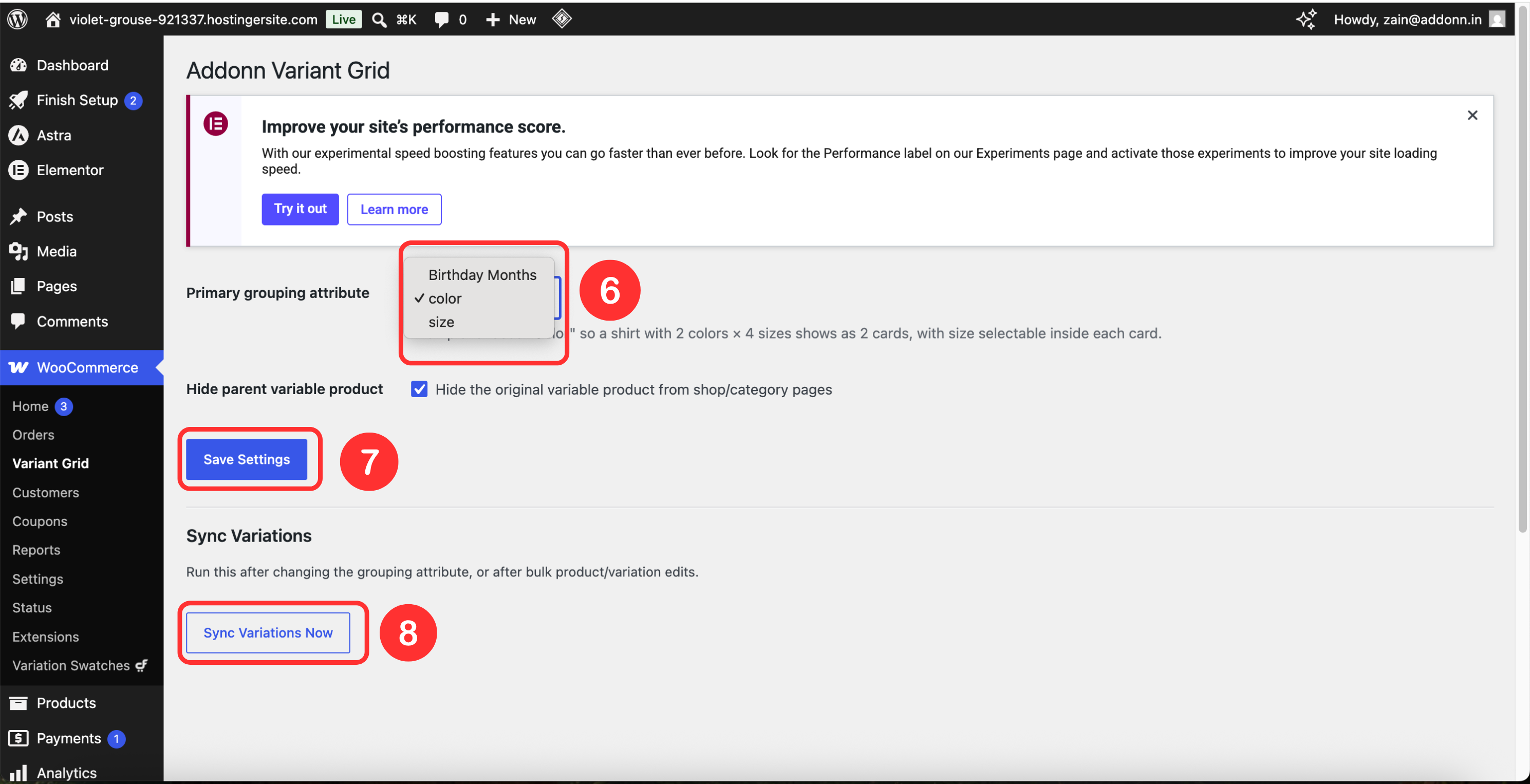Click the Finish Setup count badge
Image resolution: width=1530 pixels, height=784 pixels.
[133, 101]
